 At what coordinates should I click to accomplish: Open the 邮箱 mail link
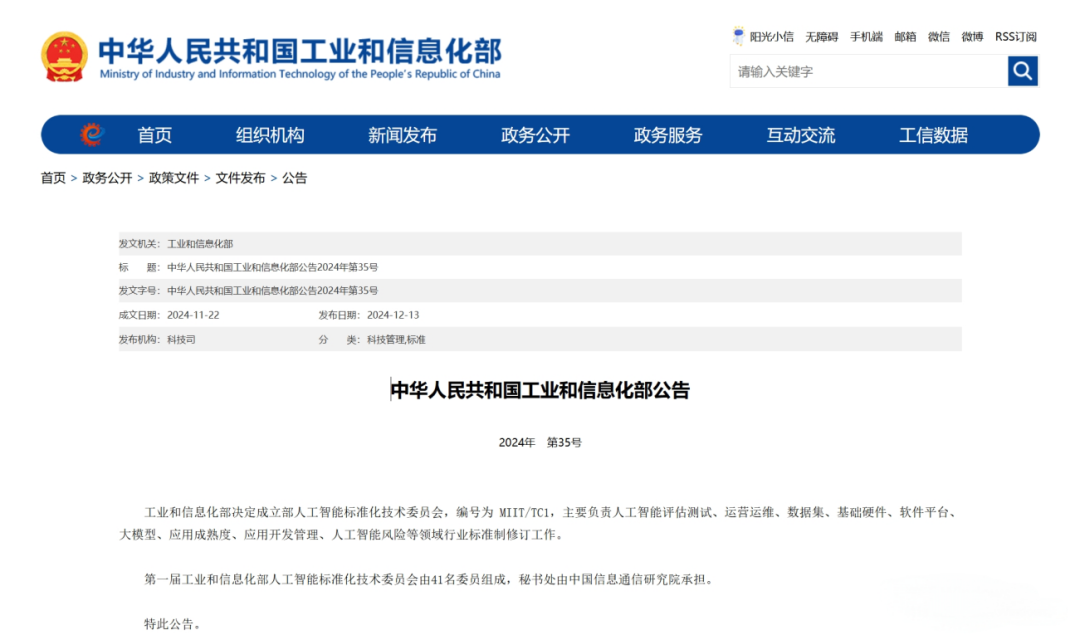pyautogui.click(x=905, y=37)
